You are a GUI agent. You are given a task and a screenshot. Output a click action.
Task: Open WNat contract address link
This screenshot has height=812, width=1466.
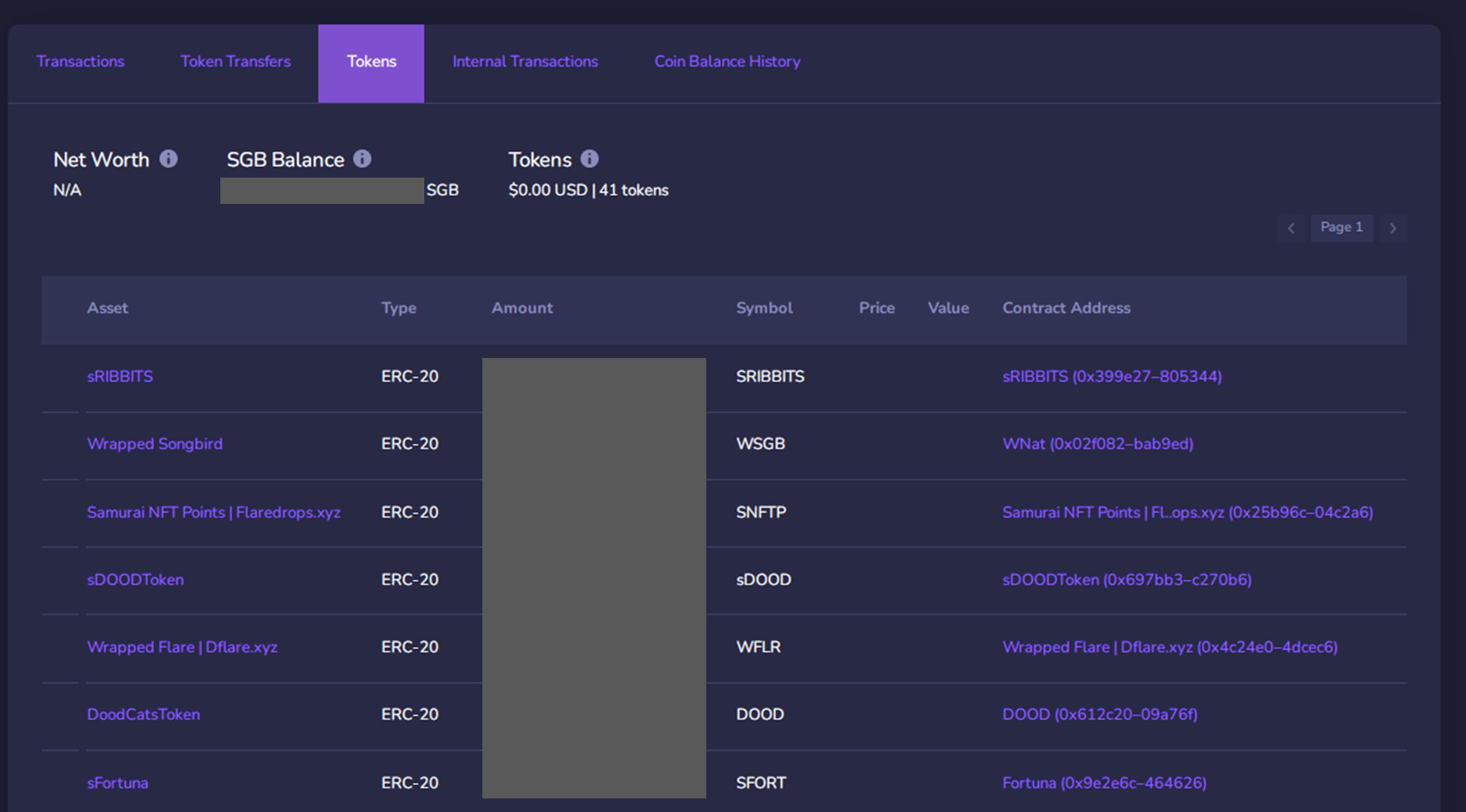point(1097,444)
